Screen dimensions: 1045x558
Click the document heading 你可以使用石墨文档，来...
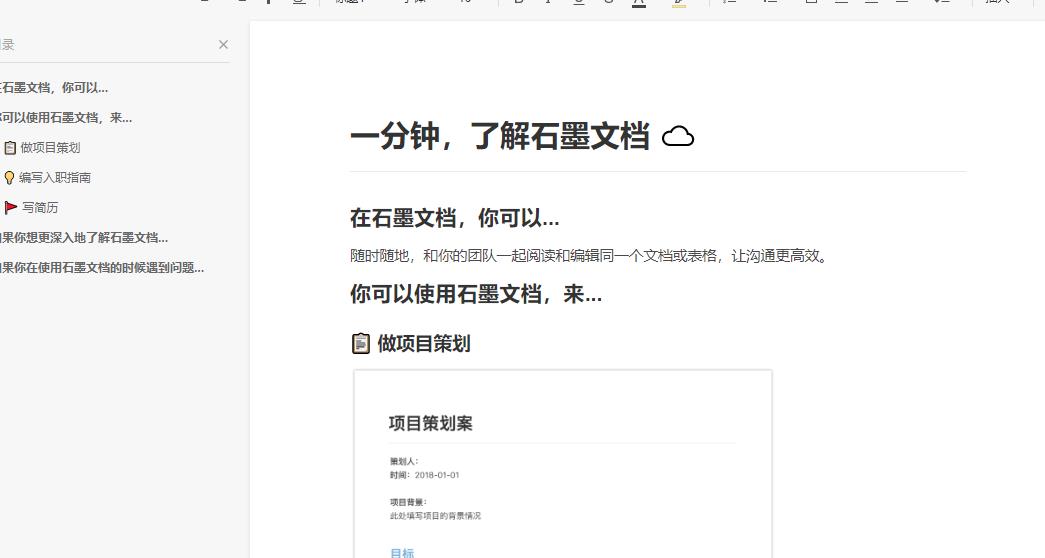475,294
